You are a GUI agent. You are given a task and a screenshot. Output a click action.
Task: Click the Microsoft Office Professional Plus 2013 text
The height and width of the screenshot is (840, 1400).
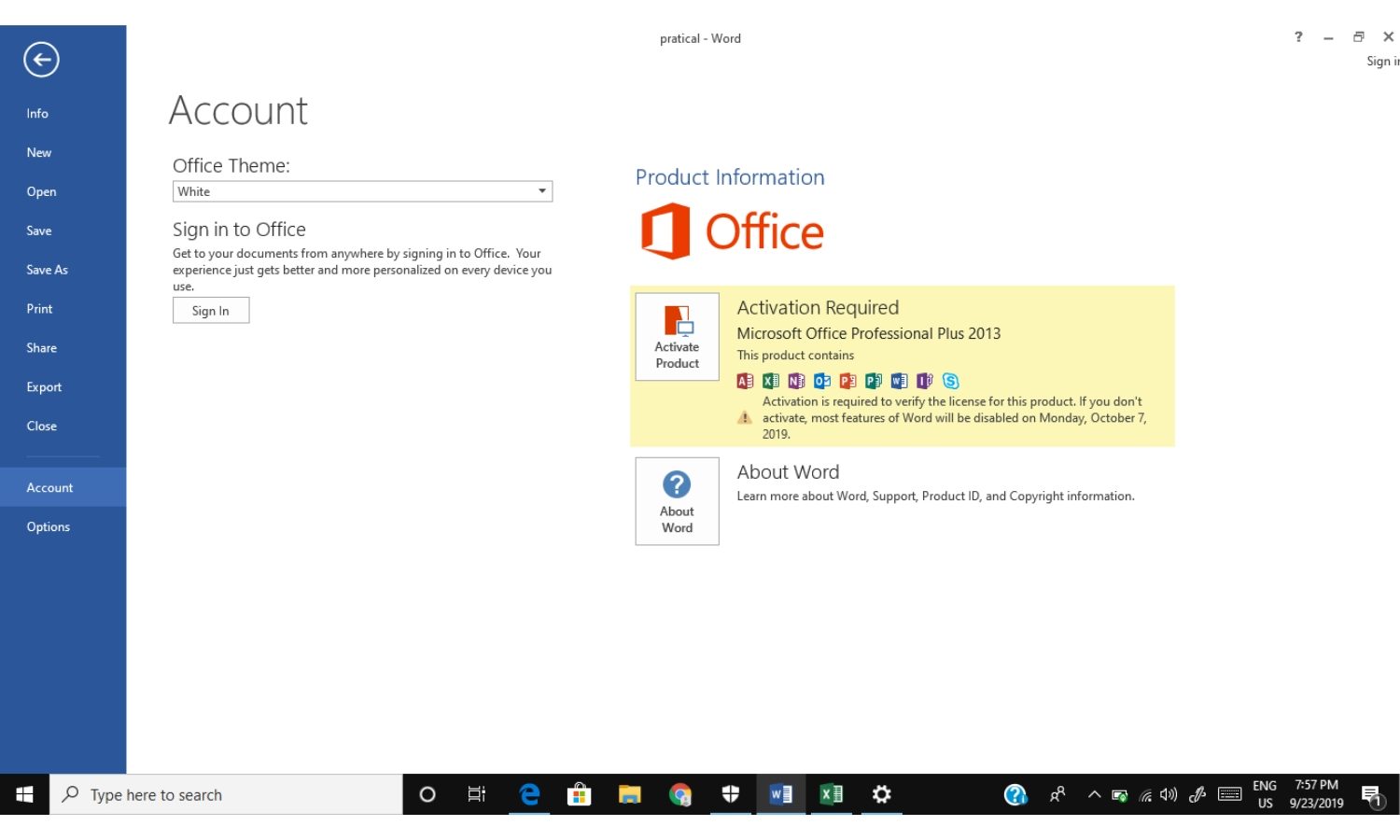coord(869,333)
